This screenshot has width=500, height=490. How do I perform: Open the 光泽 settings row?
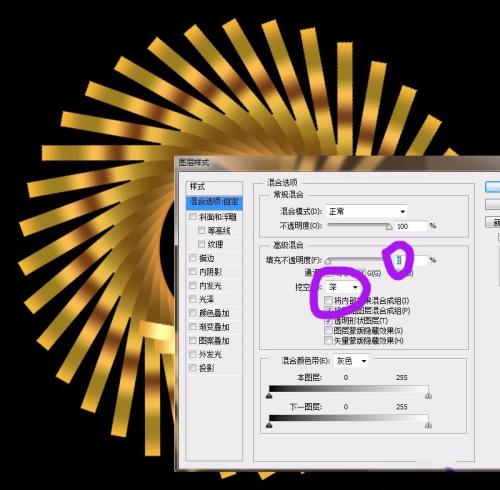pyautogui.click(x=214, y=299)
